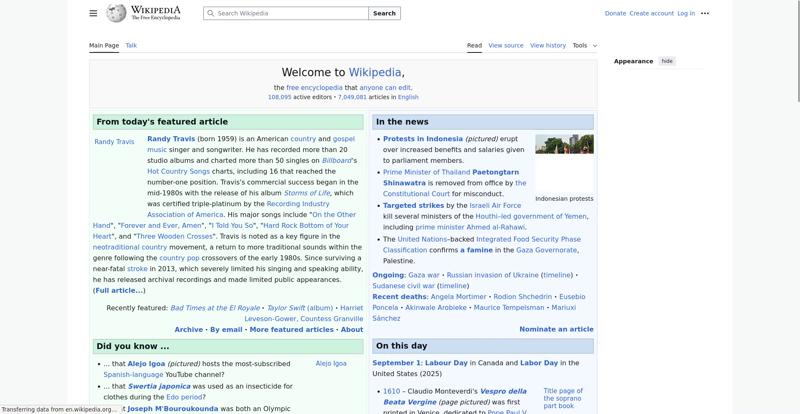Open the Gaza war ongoing link

click(x=423, y=275)
